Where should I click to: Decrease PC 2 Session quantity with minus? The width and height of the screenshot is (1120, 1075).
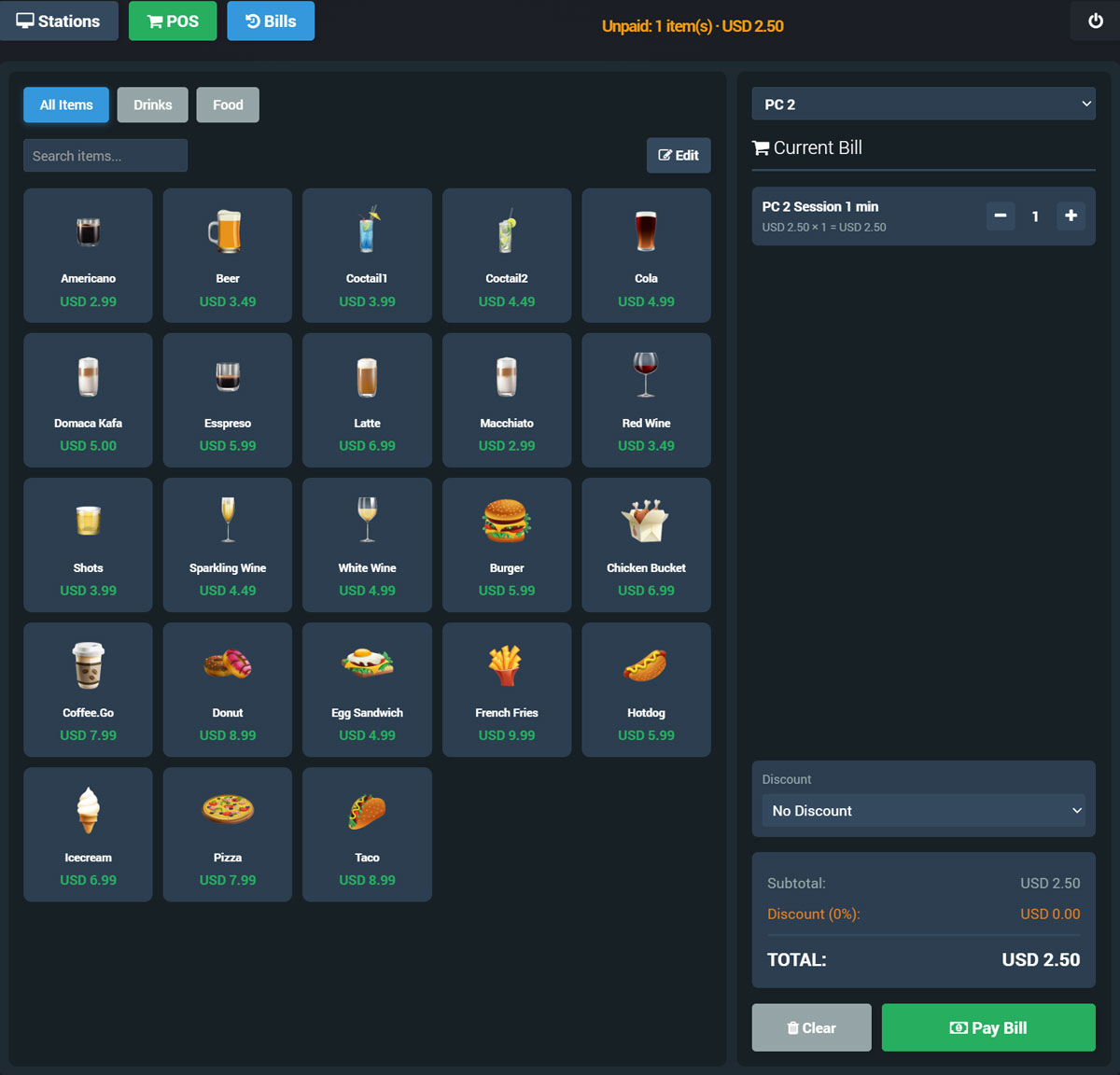1000,216
